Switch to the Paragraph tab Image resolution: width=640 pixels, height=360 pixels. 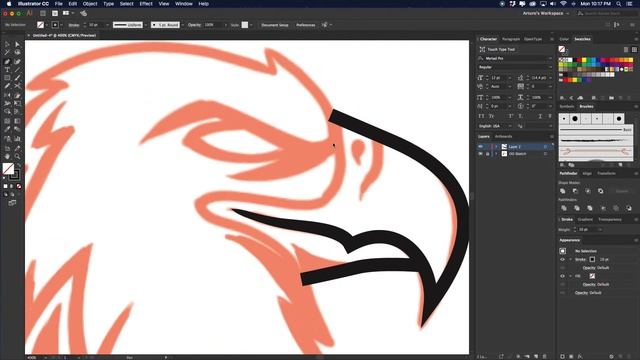[511, 39]
